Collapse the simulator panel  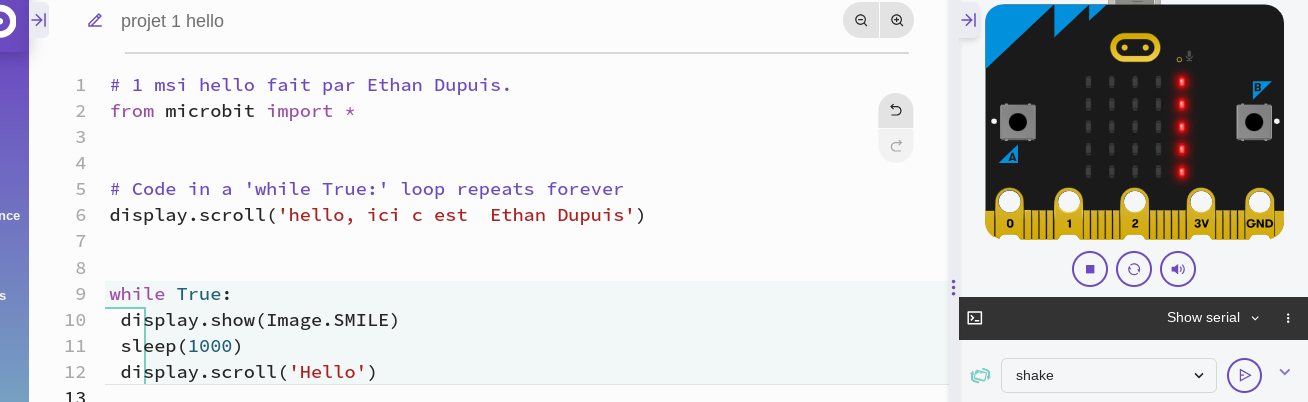click(968, 20)
